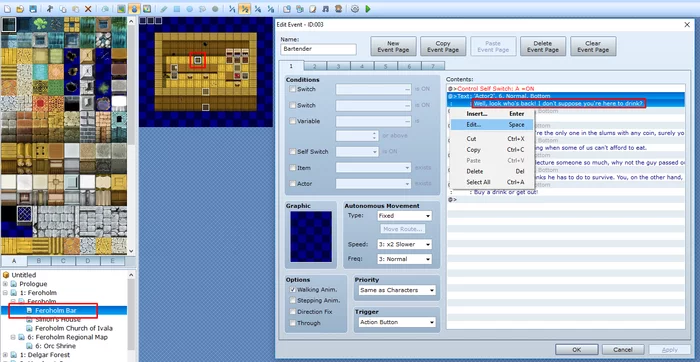Check the Through option
This screenshot has height=362, width=700.
coord(293,323)
